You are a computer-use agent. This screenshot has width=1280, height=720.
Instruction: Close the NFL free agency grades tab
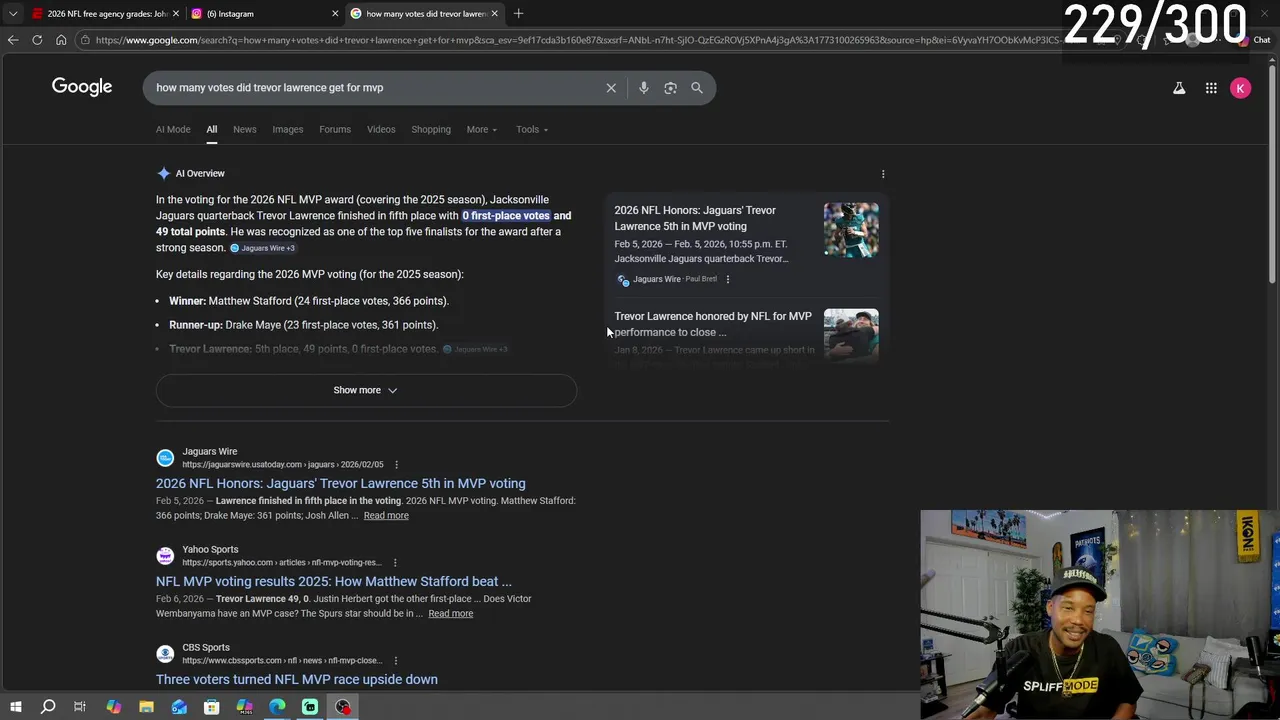176,14
